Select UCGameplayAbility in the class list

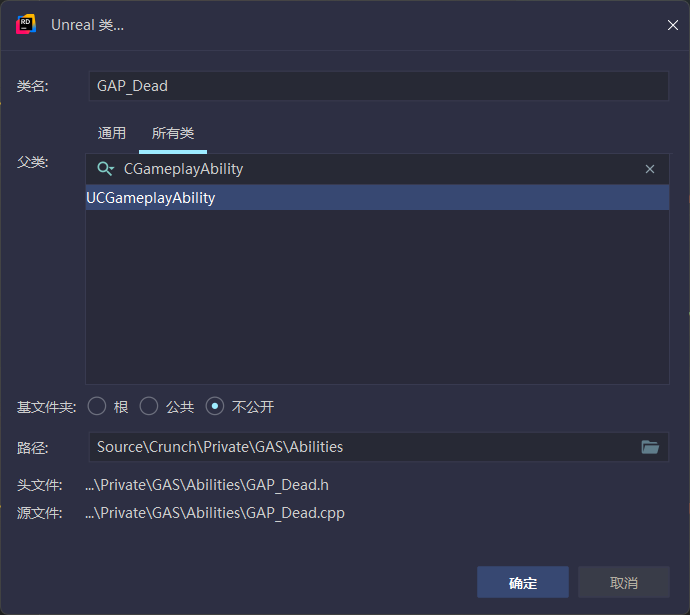point(378,198)
